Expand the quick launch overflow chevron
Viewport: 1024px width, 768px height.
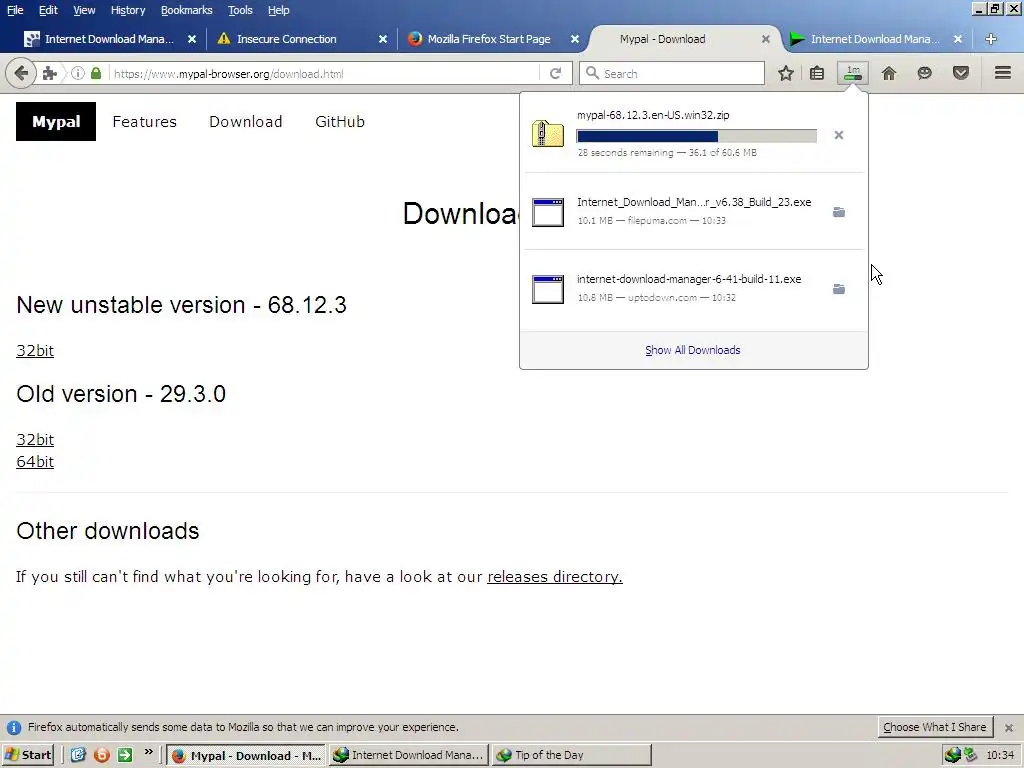point(148,752)
